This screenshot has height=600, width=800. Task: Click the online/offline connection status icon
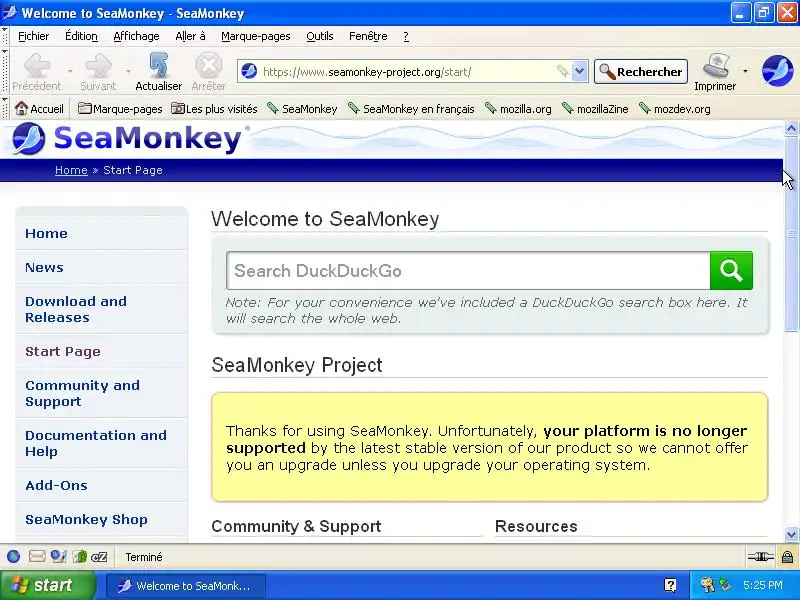(761, 557)
